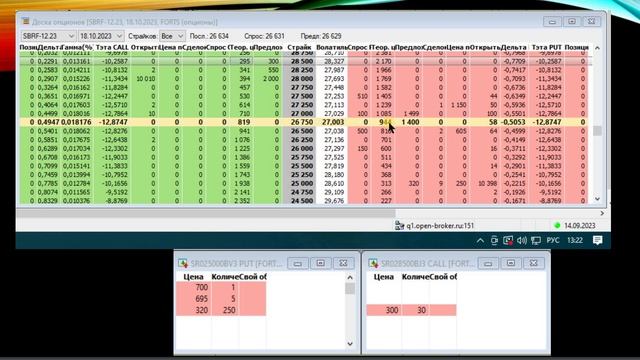Open the network icon in the system tray
The image size is (640, 360).
pos(536,240)
